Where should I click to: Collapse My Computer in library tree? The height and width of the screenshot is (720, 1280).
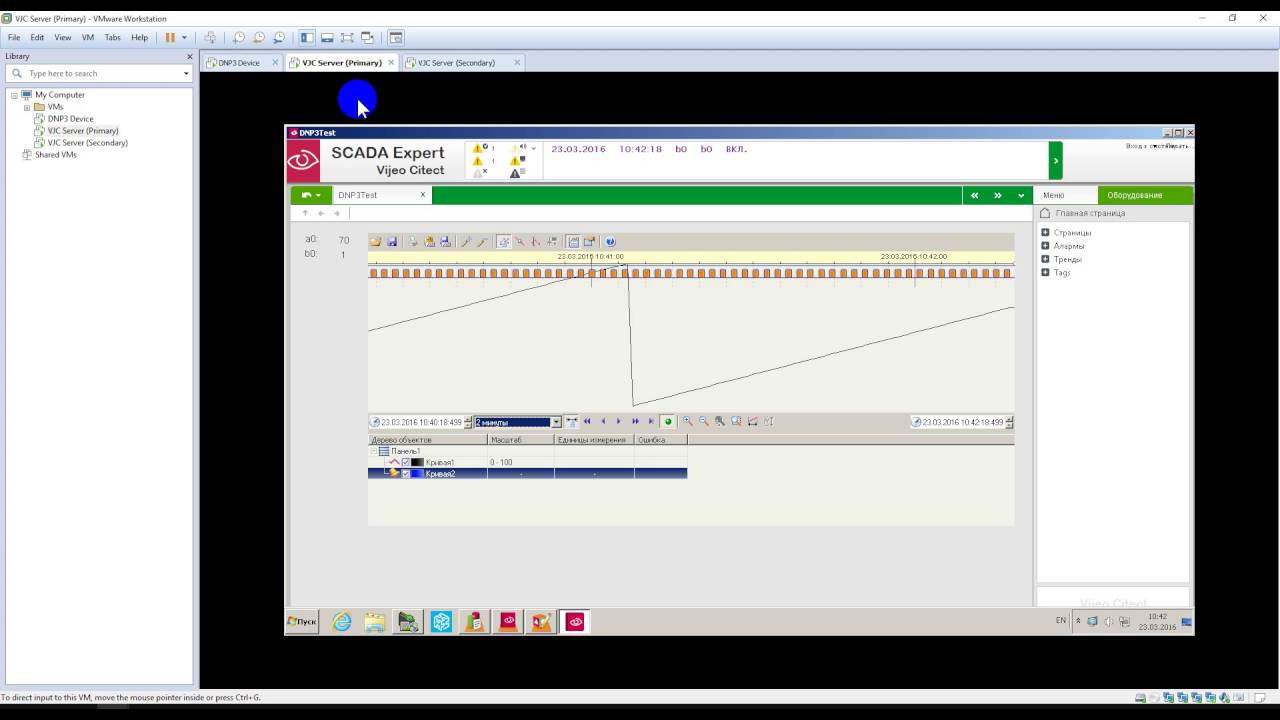tap(14, 95)
